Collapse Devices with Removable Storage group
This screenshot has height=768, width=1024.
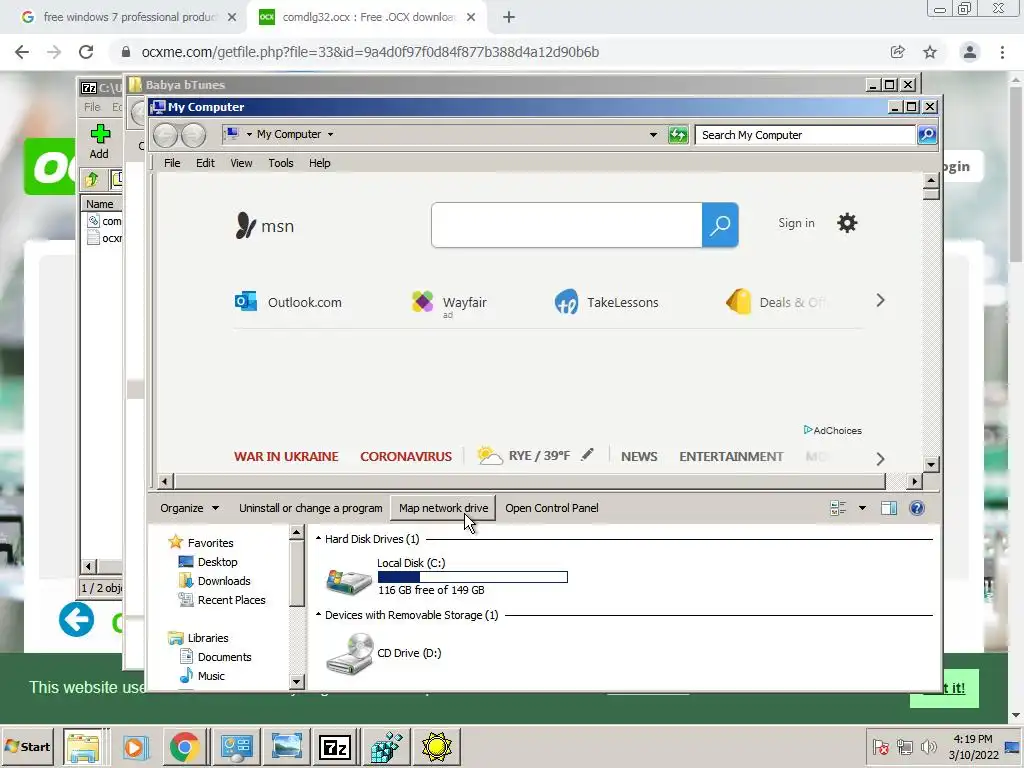(319, 615)
